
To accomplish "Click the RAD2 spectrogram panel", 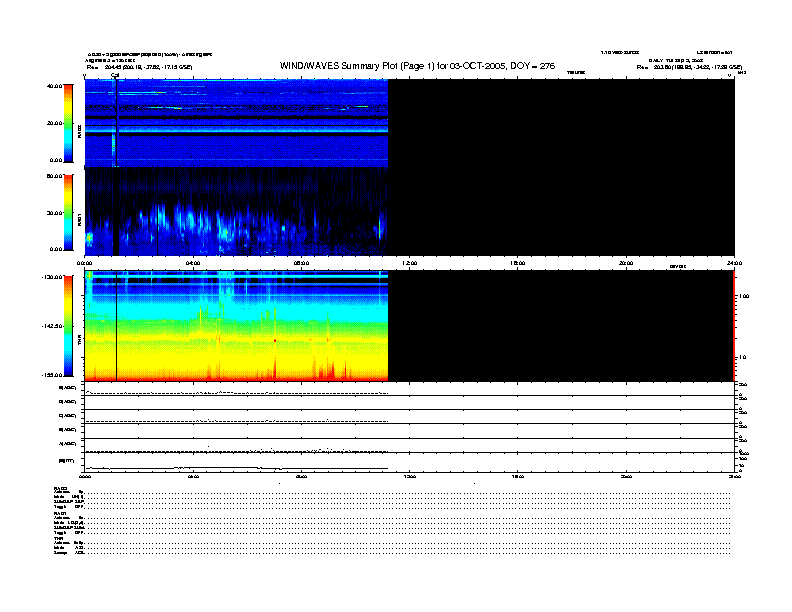I will (236, 123).
